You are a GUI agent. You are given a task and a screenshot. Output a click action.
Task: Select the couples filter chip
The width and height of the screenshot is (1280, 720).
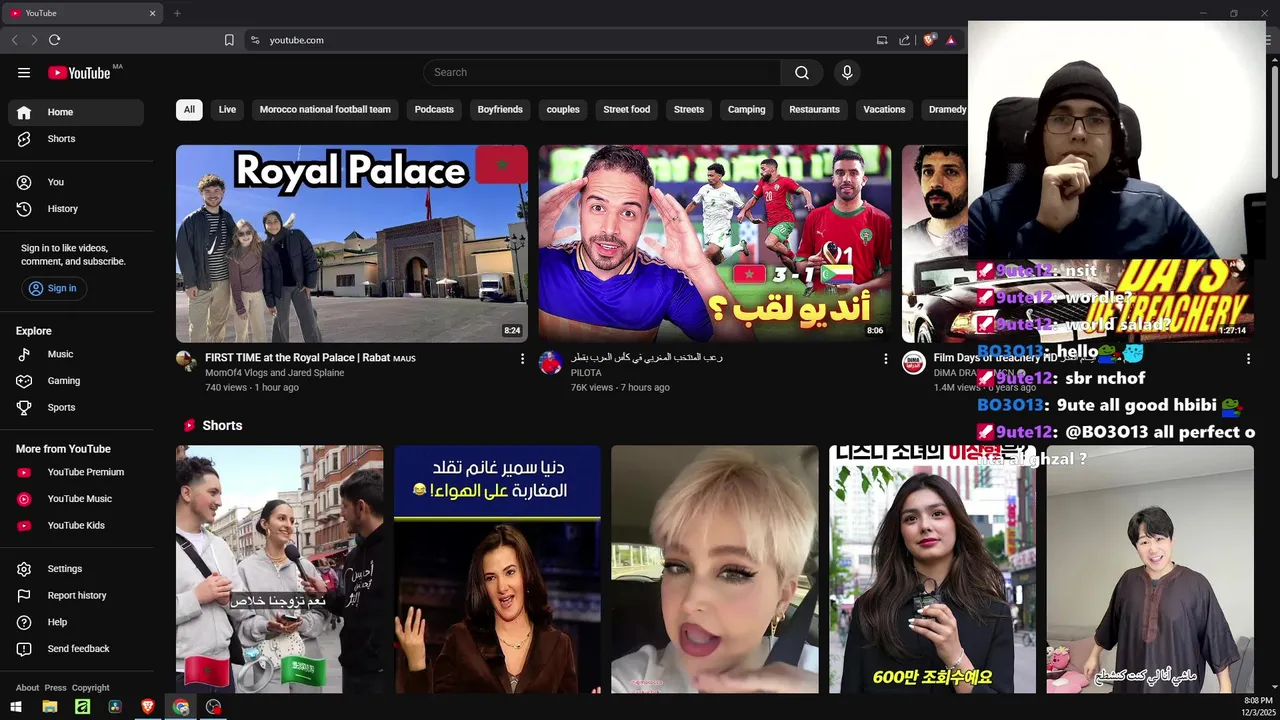click(x=563, y=109)
